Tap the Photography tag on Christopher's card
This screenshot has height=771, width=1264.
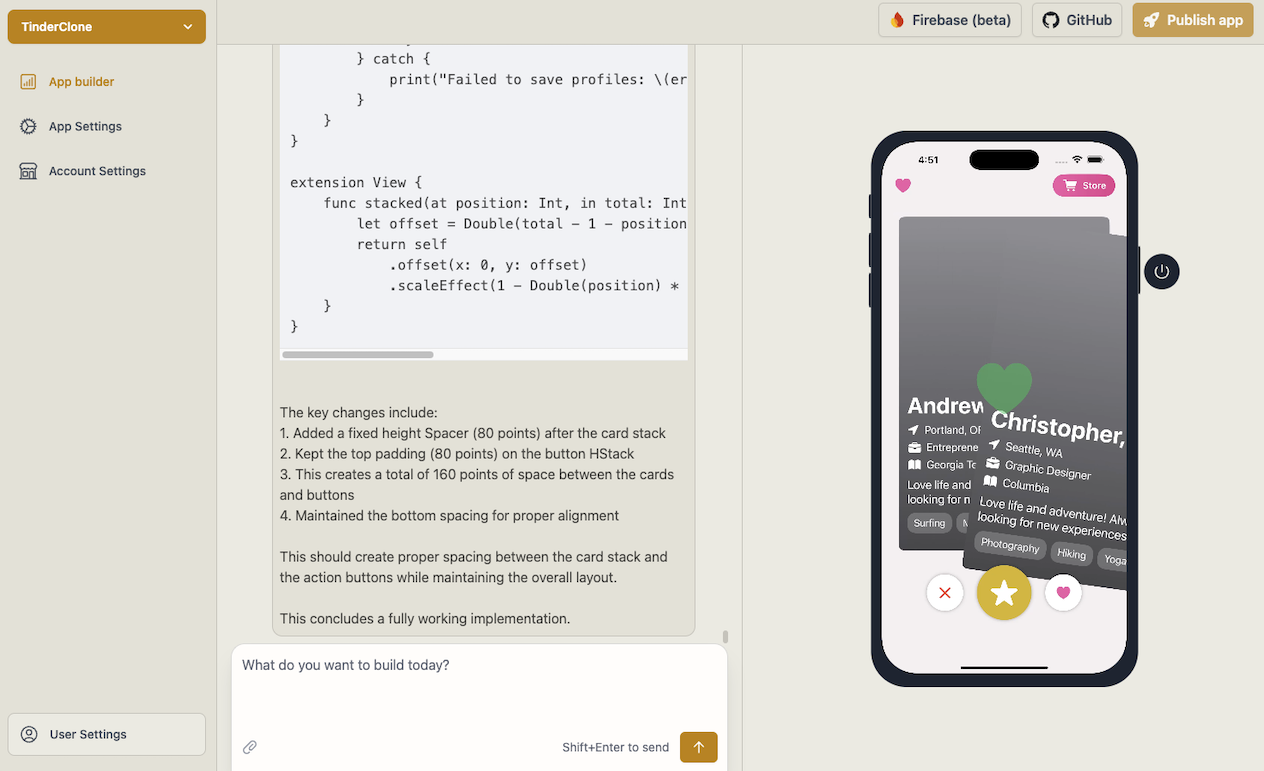[1010, 547]
